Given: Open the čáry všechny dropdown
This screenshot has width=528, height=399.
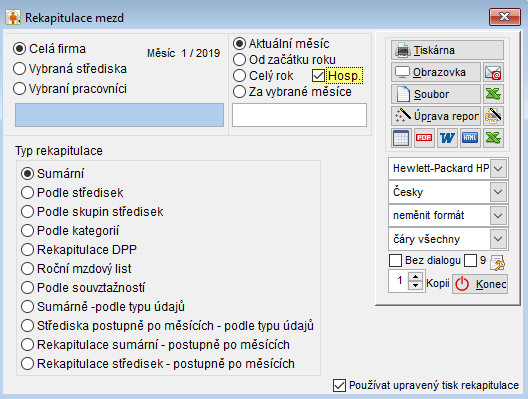Looking at the screenshot, I should pyautogui.click(x=498, y=239).
